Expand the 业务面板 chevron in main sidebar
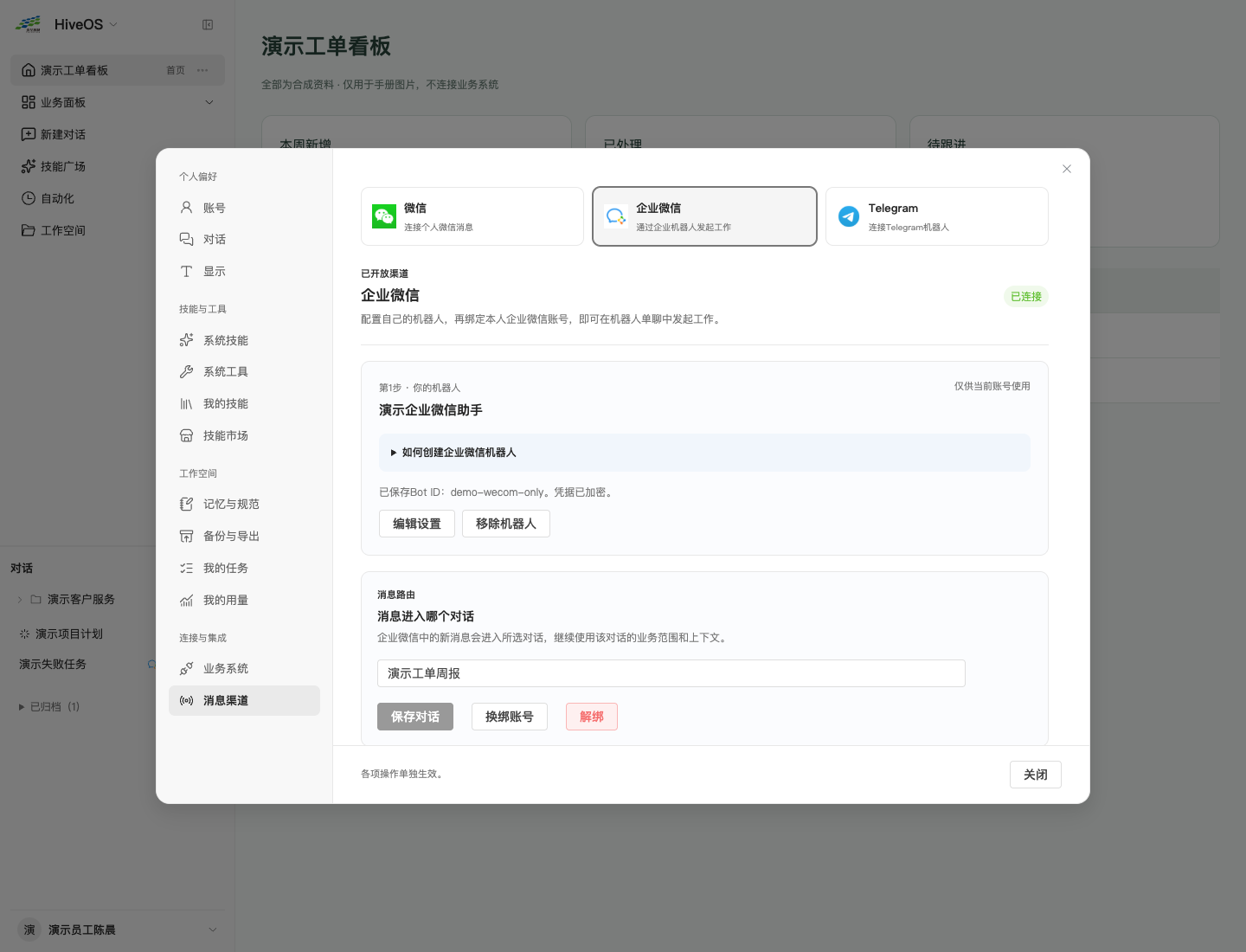This screenshot has width=1246, height=952. pyautogui.click(x=209, y=102)
